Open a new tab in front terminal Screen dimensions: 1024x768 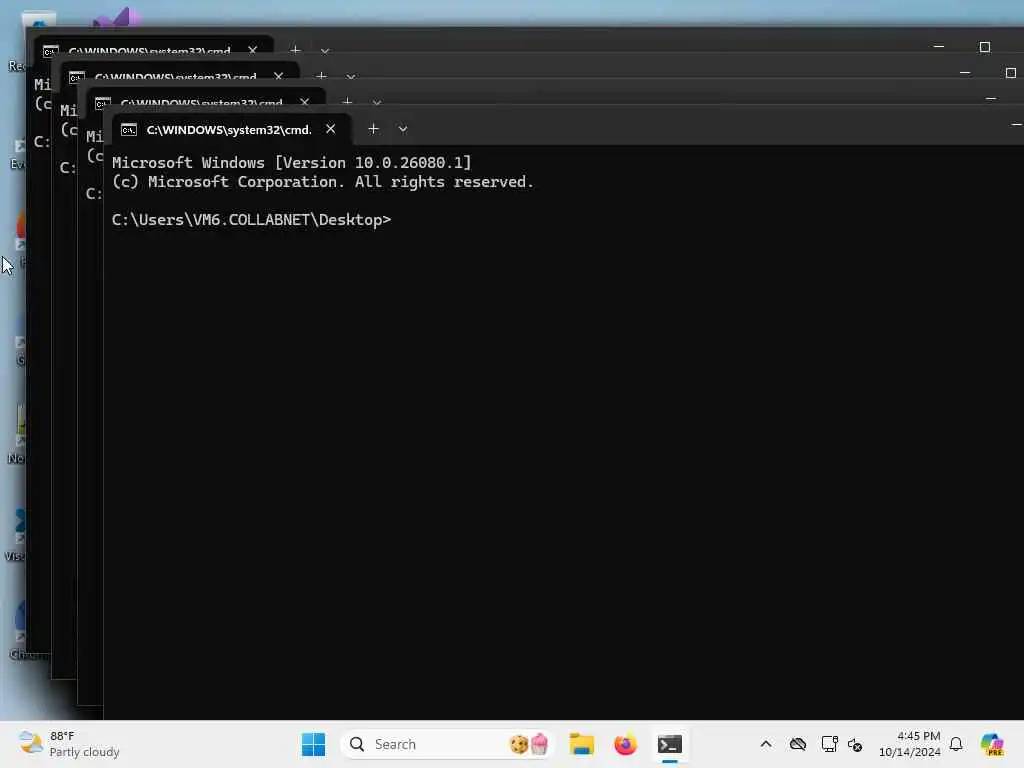(x=373, y=129)
